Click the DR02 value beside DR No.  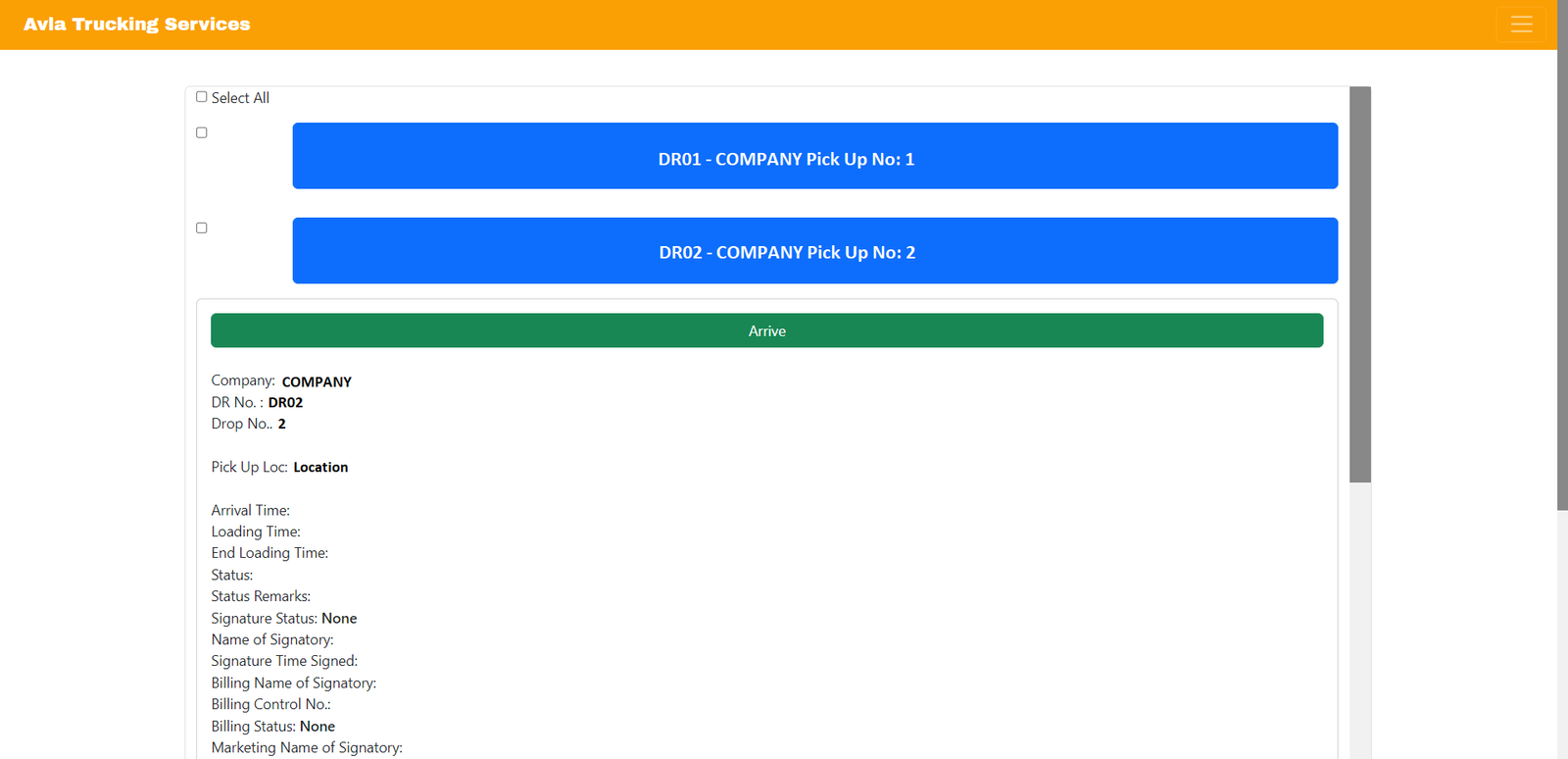[x=285, y=403]
